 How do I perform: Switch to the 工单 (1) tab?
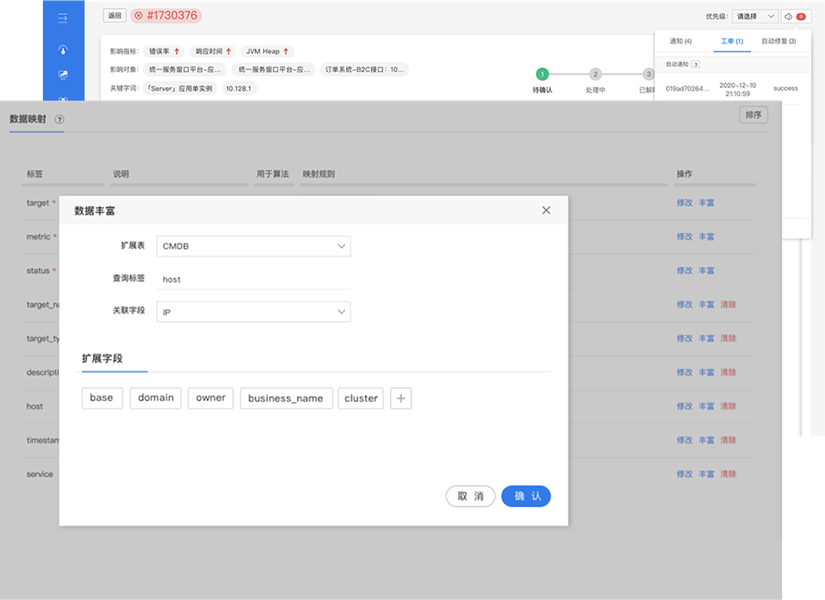tap(732, 41)
